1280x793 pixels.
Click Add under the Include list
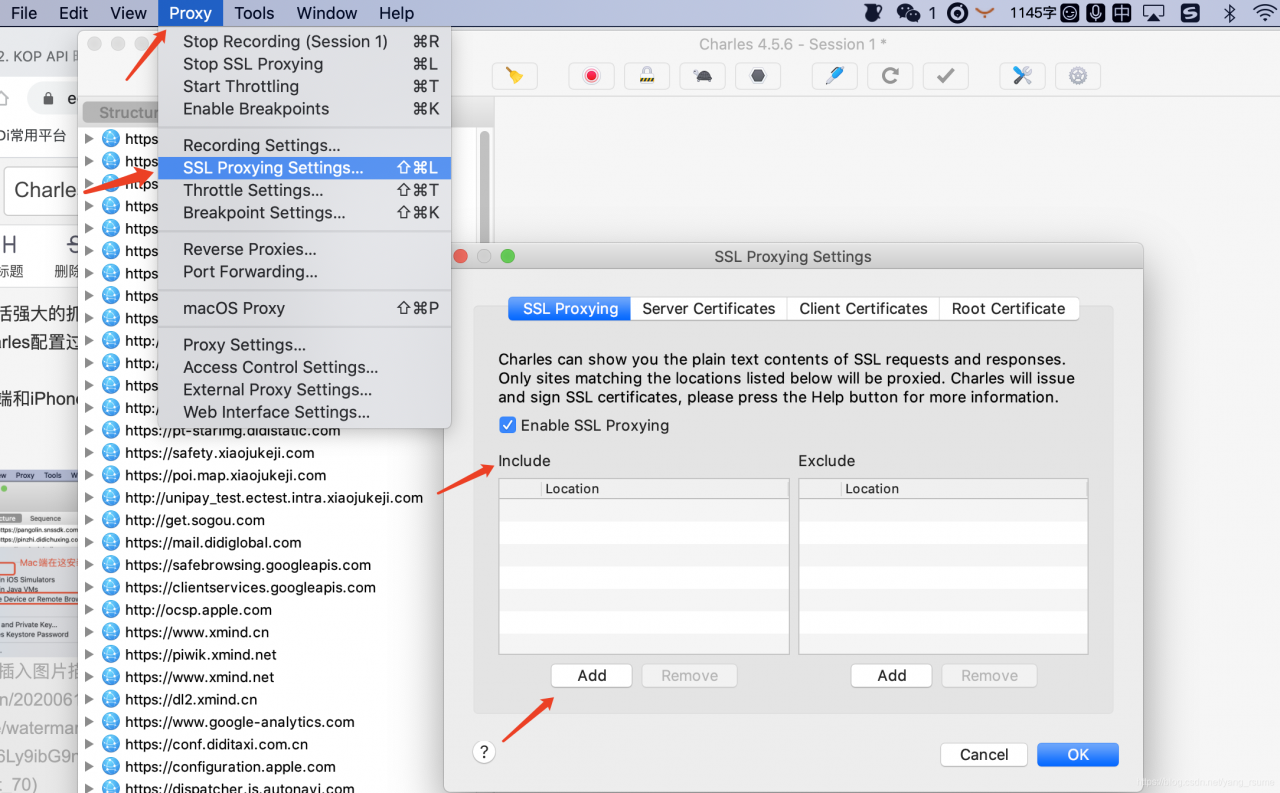592,676
